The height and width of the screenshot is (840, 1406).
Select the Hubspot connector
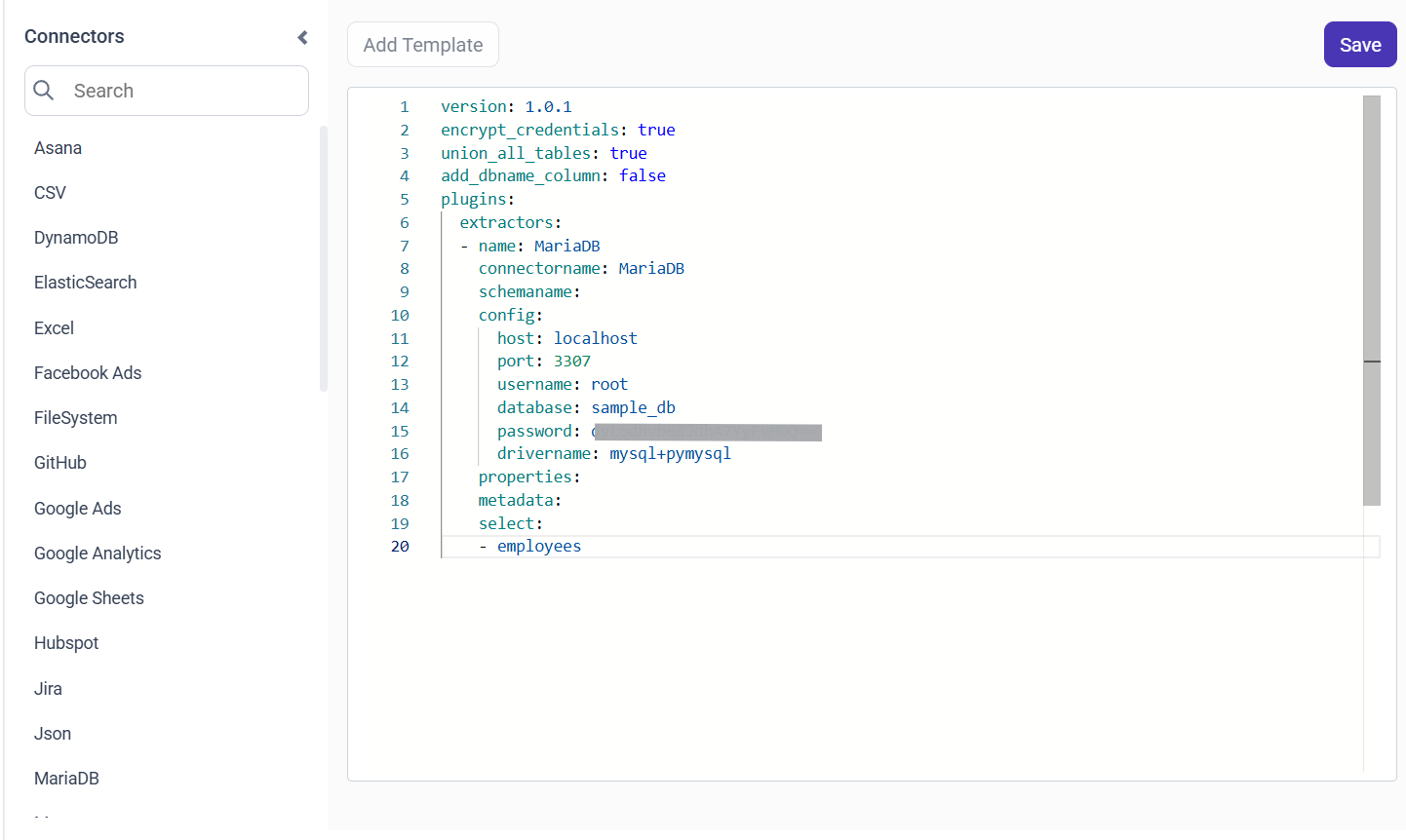tap(66, 642)
